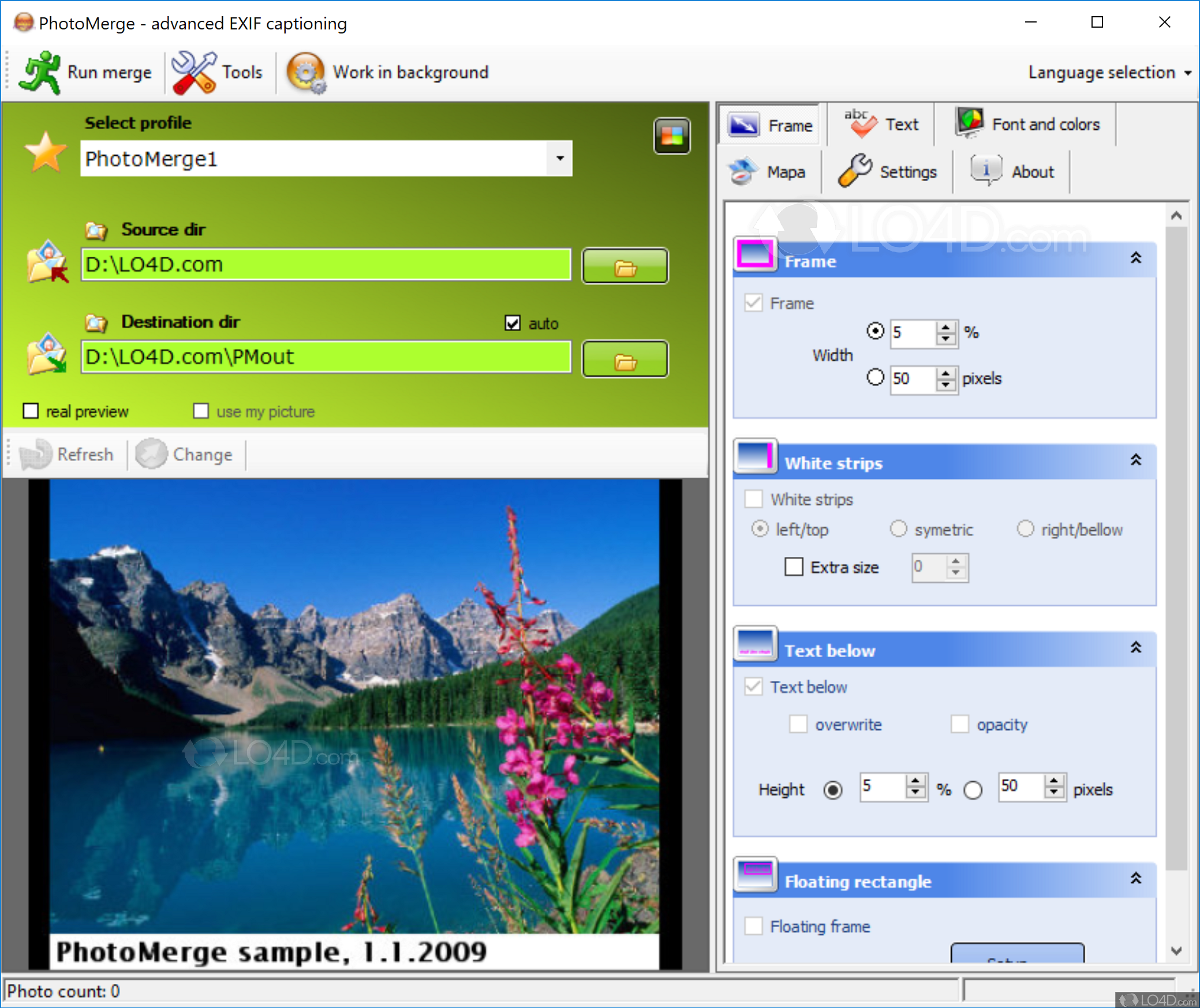Browse for source directory with folder button
The height and width of the screenshot is (1008, 1200).
click(x=625, y=266)
